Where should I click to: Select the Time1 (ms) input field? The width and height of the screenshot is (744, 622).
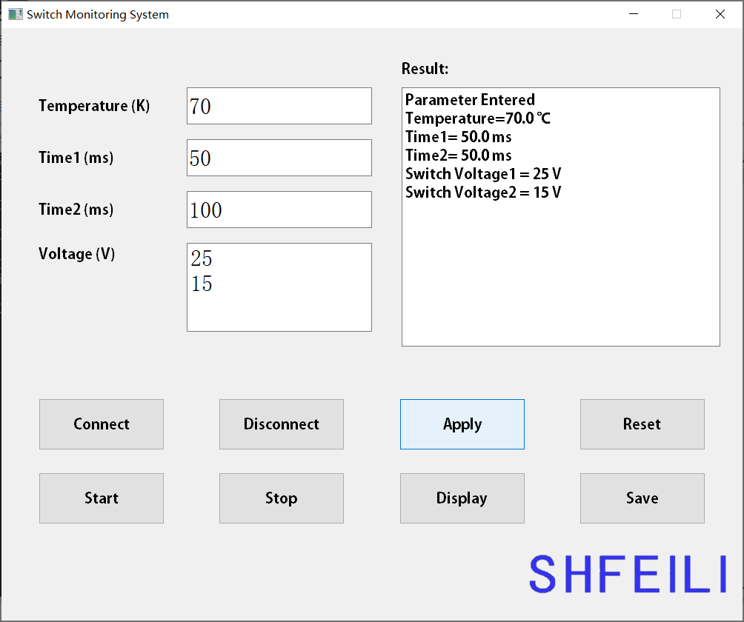tap(279, 158)
